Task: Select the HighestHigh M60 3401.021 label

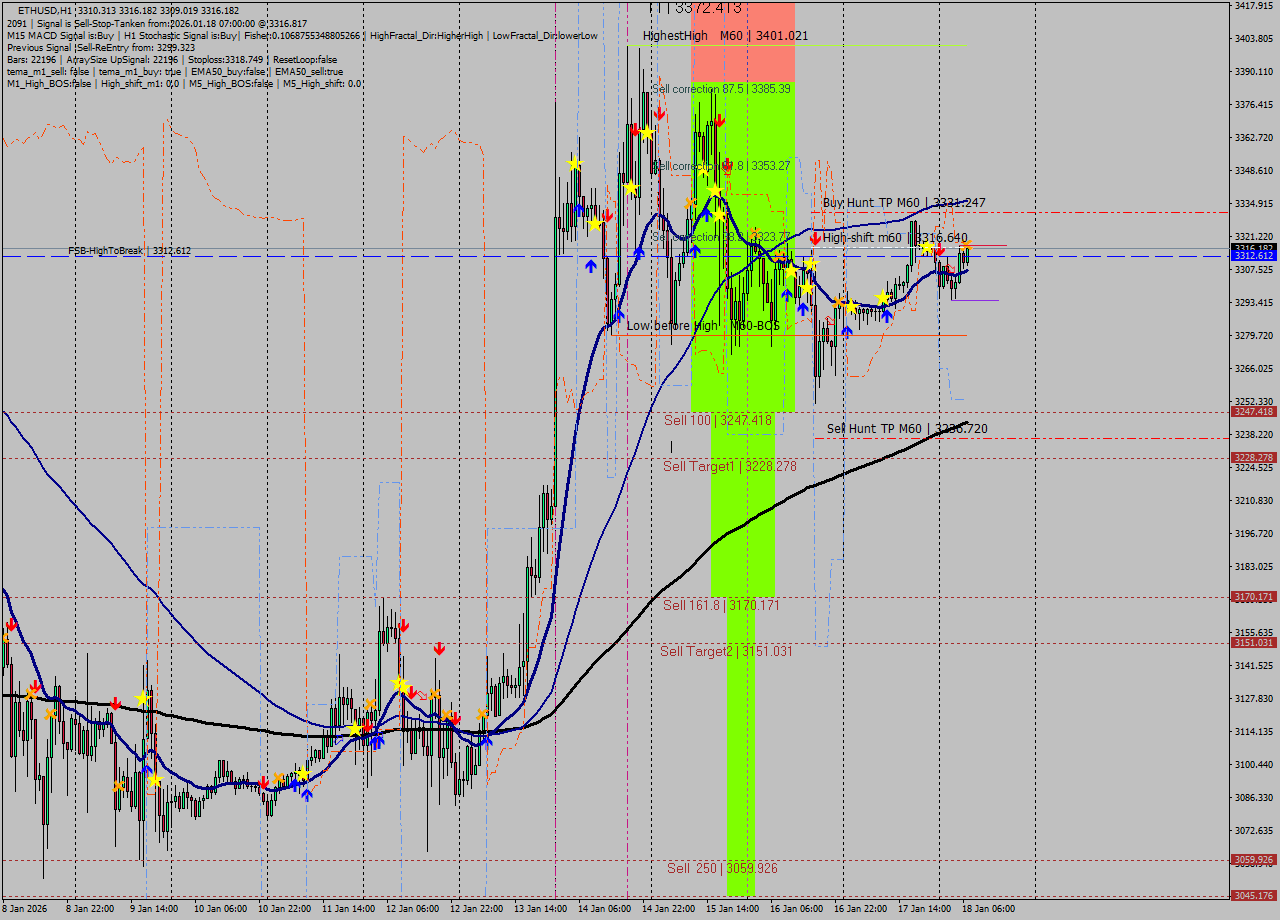Action: (725, 36)
